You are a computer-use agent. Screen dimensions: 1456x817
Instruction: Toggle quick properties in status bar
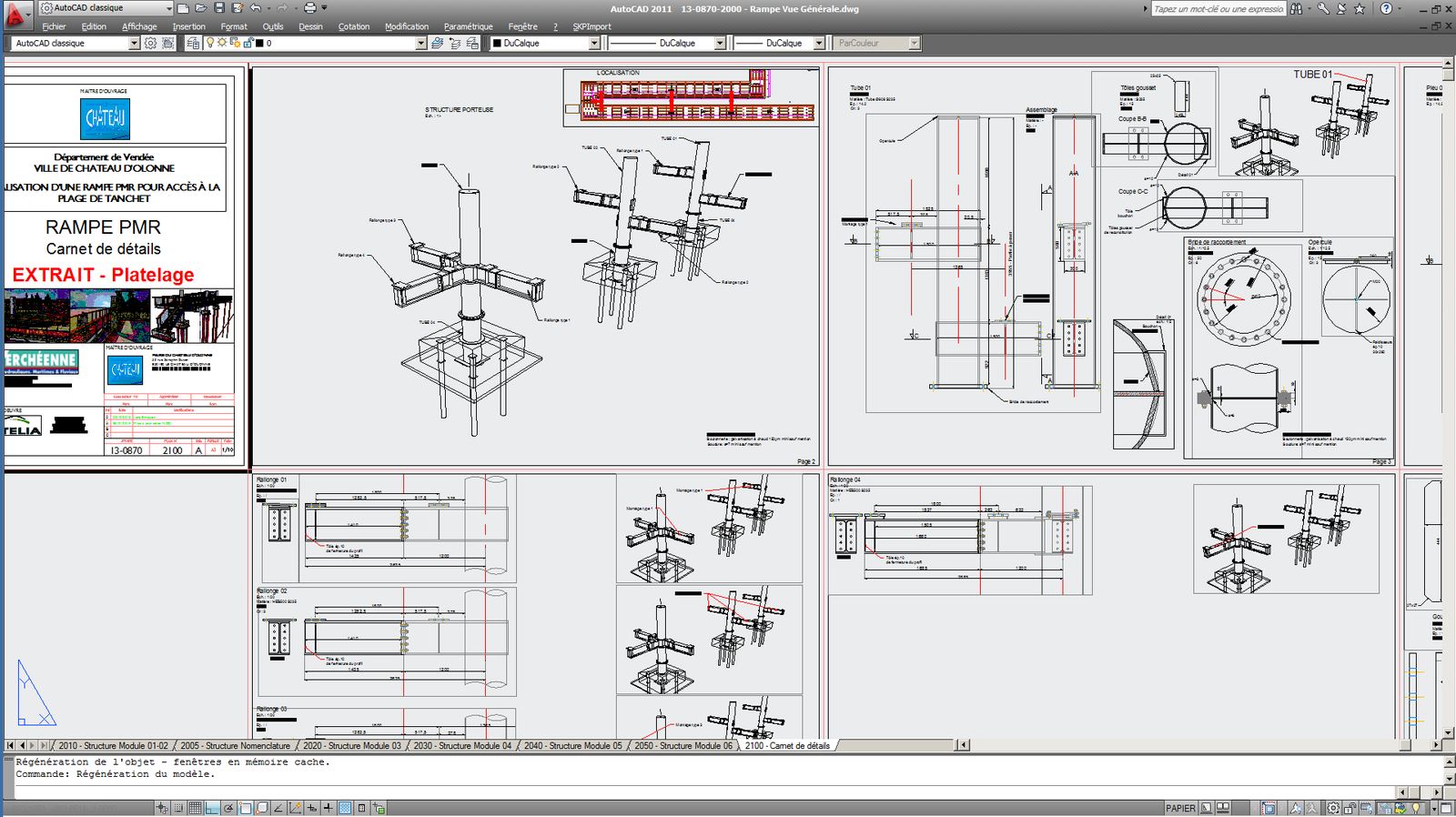(x=361, y=807)
